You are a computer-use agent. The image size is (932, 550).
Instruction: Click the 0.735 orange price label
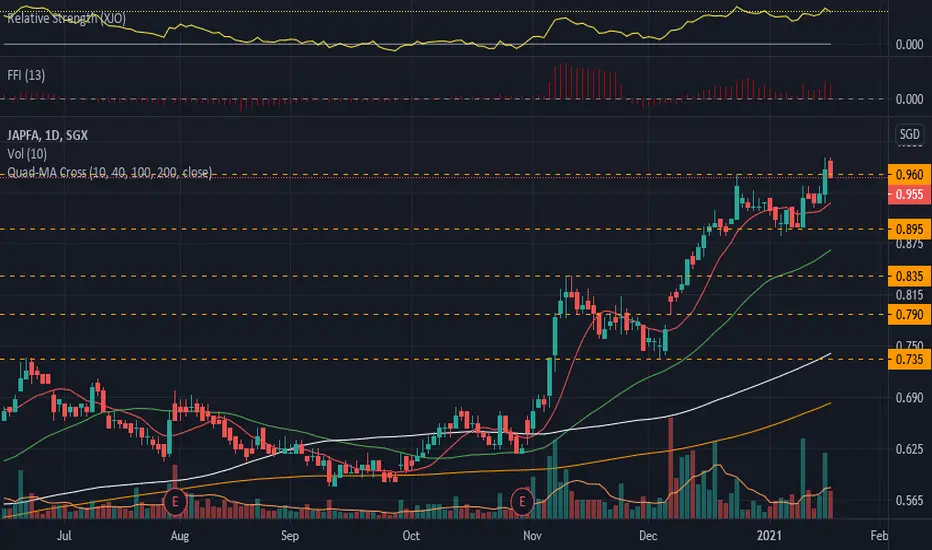(x=909, y=359)
